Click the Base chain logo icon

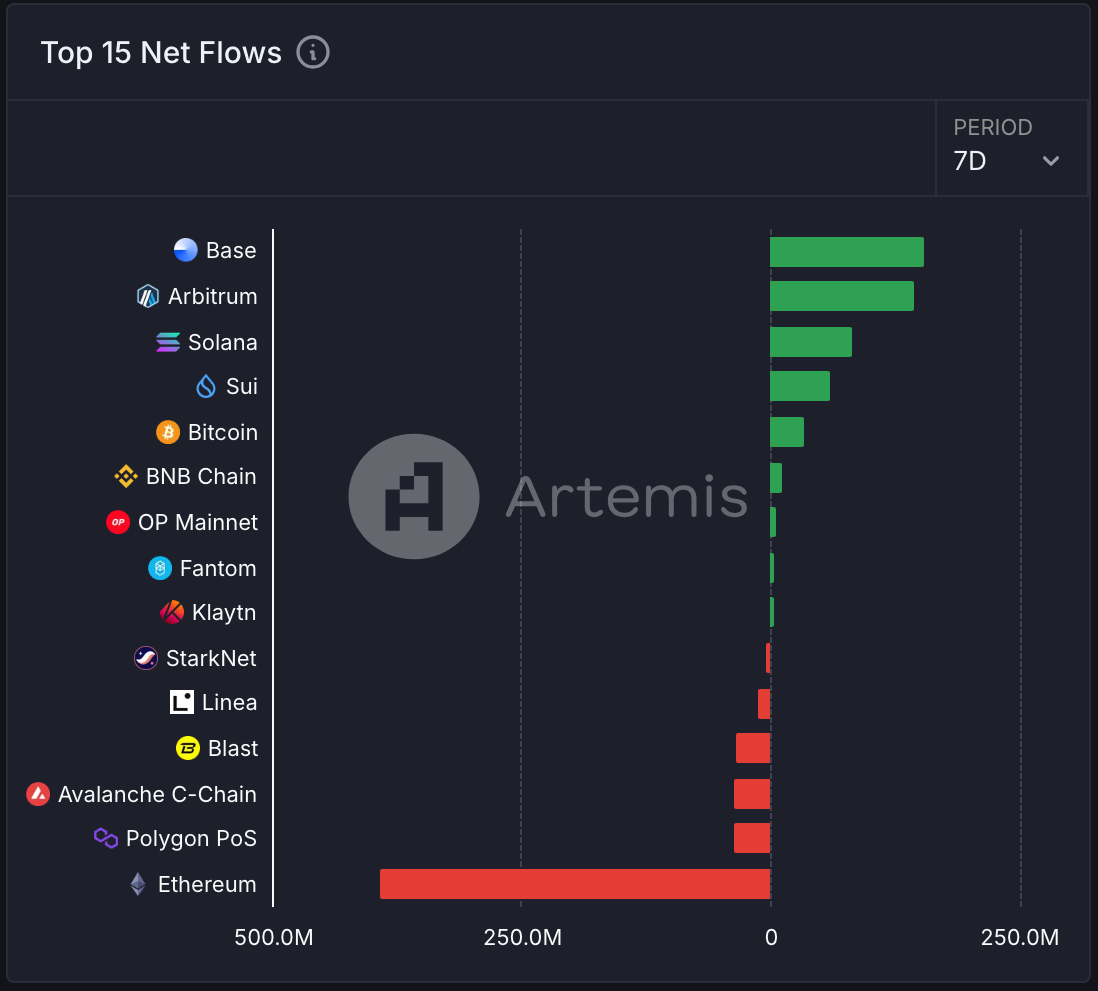click(x=186, y=250)
